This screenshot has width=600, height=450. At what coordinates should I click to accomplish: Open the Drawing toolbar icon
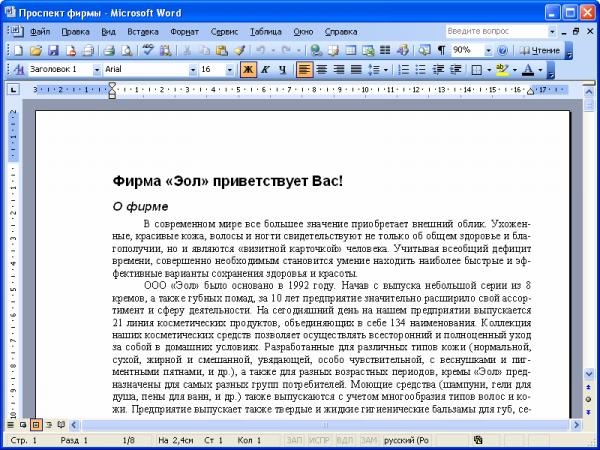403,50
